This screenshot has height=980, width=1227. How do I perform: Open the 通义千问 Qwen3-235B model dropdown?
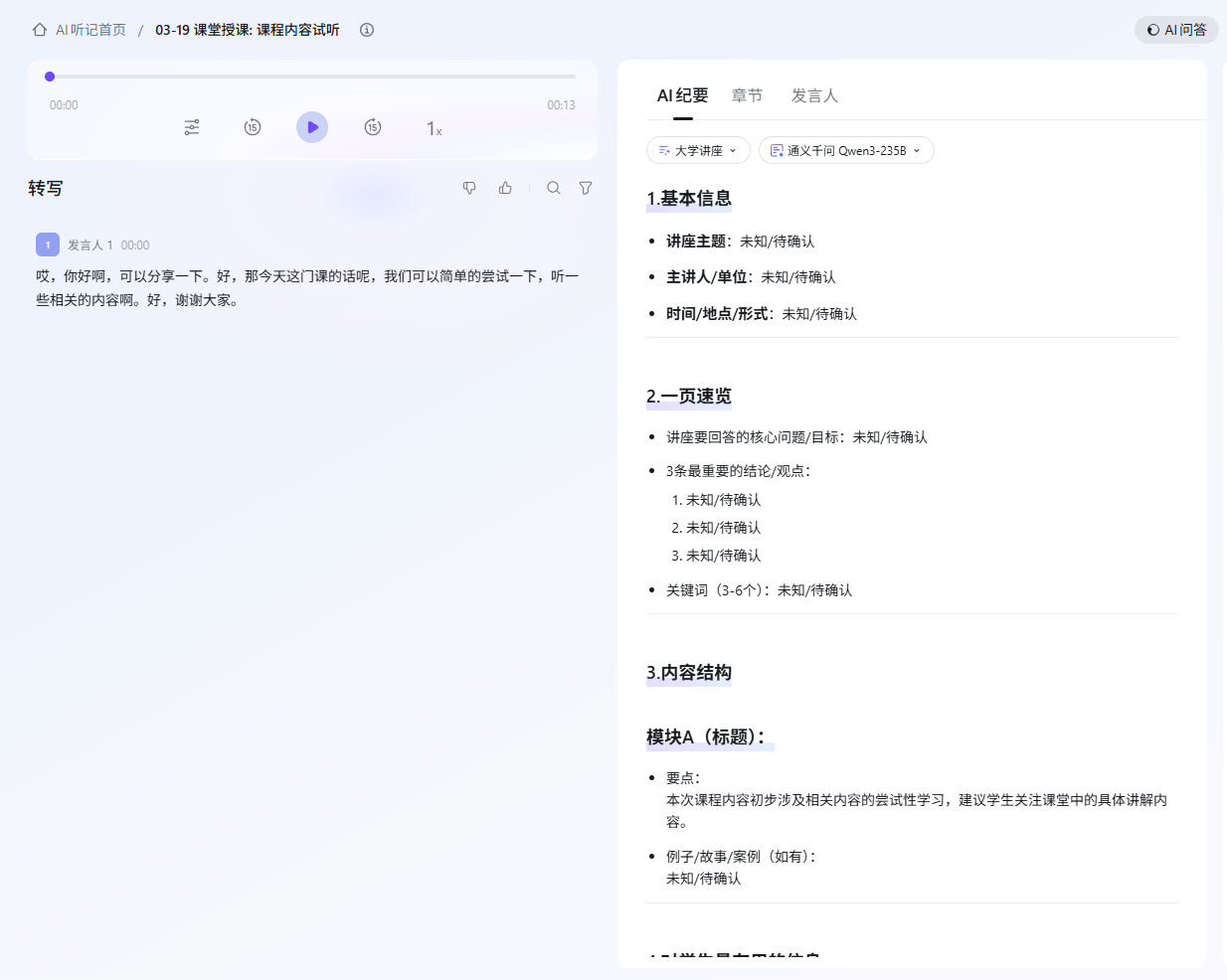pos(846,150)
